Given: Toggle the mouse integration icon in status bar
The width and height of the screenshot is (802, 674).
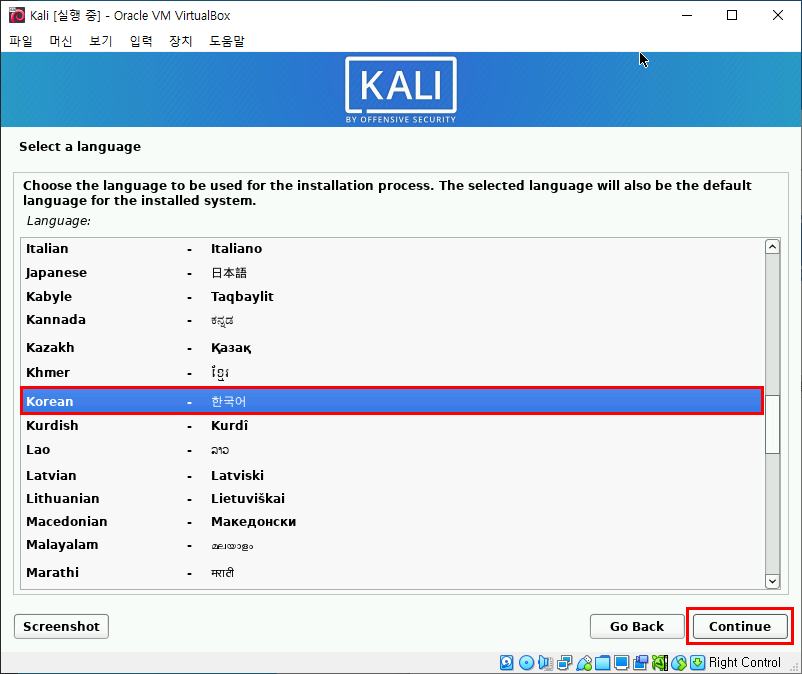Looking at the screenshot, I should (679, 662).
